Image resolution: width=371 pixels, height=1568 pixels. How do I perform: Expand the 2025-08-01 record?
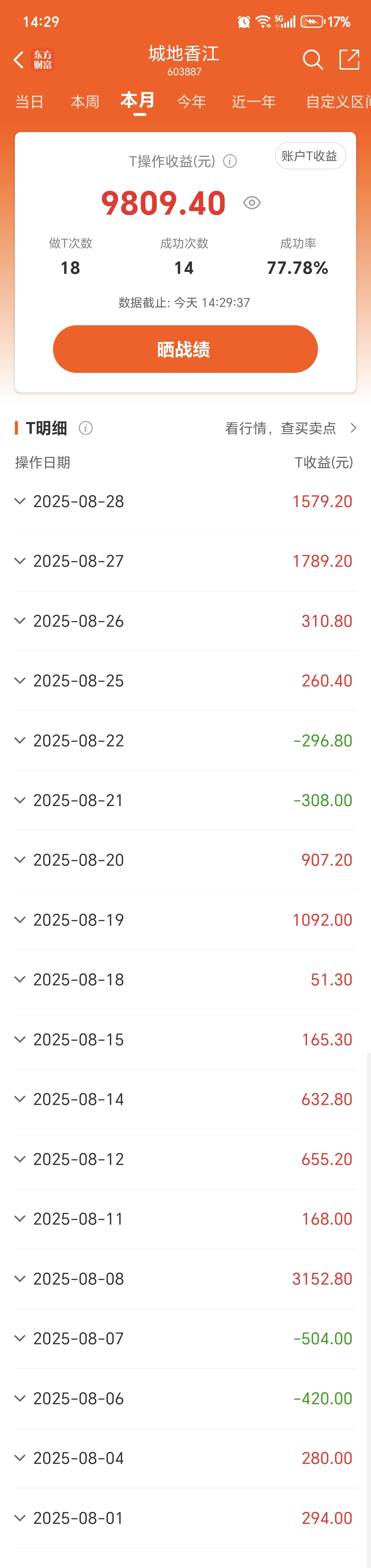point(185,1517)
